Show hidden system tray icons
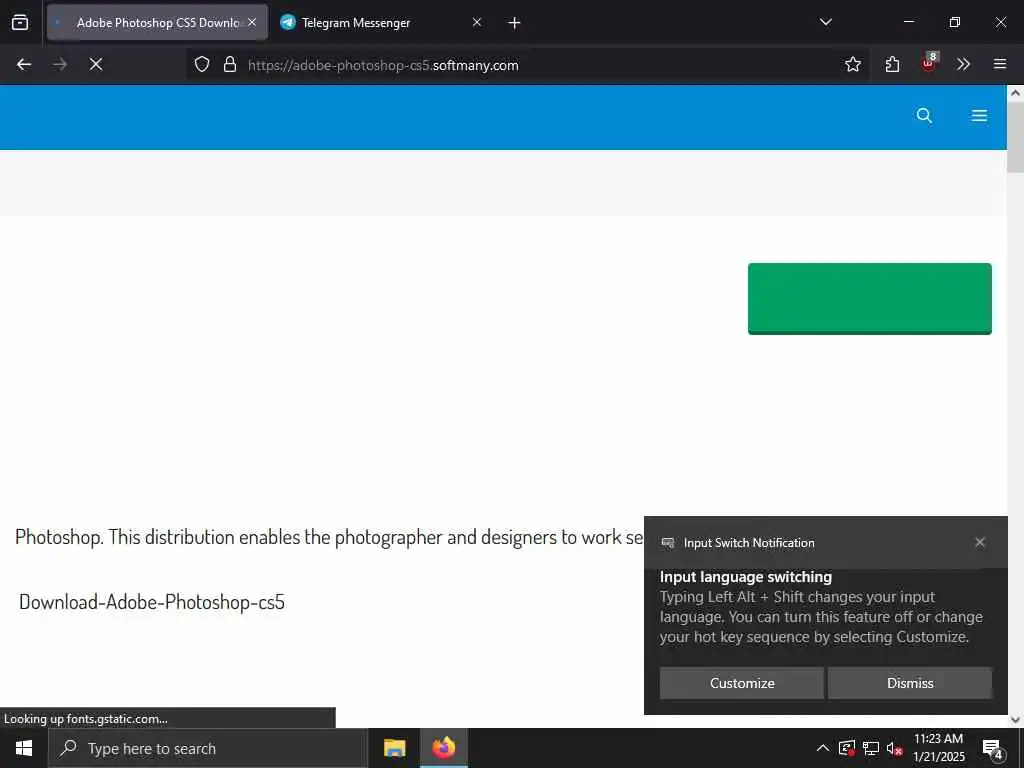 (822, 748)
